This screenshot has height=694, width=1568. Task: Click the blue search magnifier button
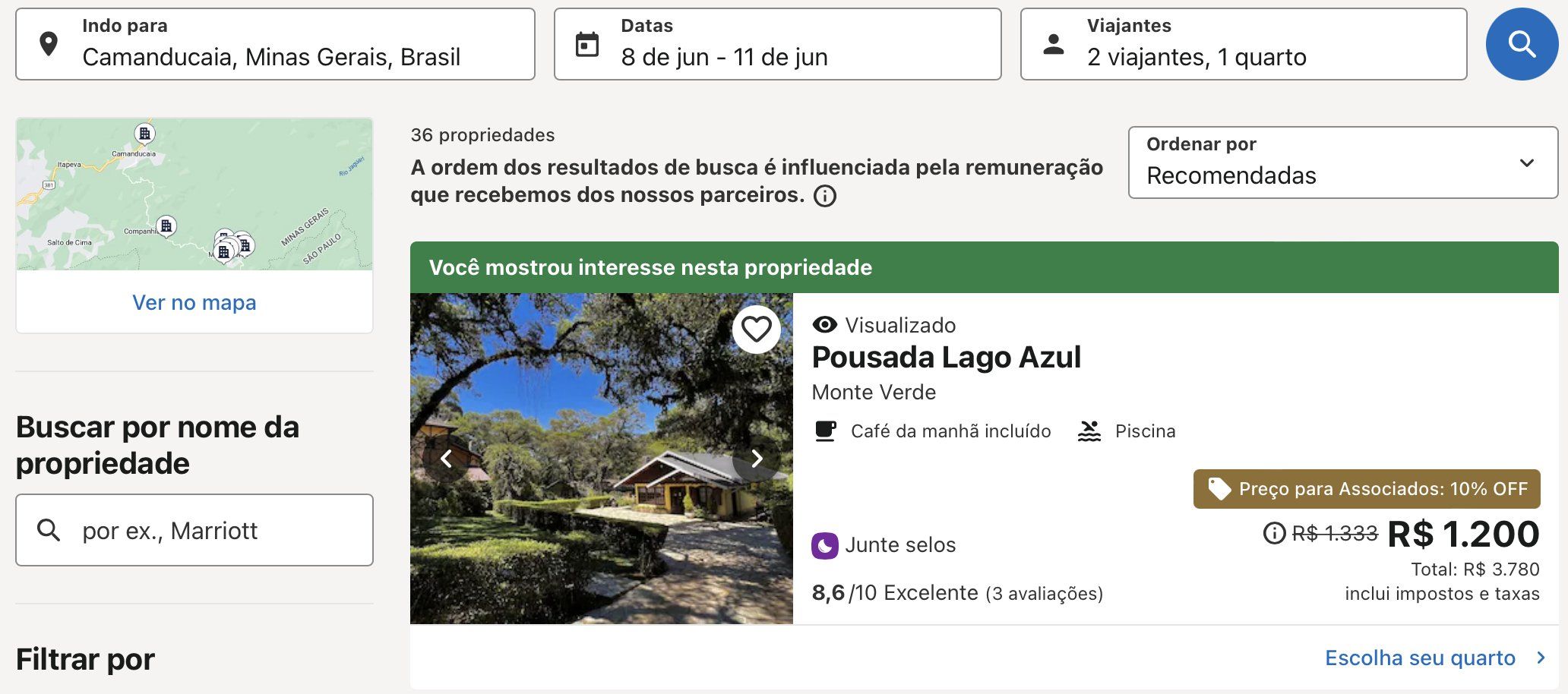tap(1522, 44)
